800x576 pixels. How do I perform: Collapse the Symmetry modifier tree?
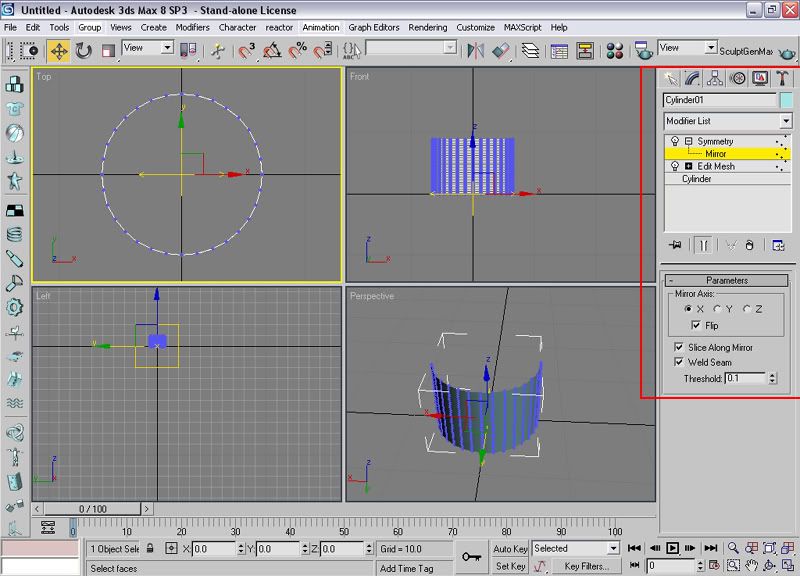pos(688,142)
